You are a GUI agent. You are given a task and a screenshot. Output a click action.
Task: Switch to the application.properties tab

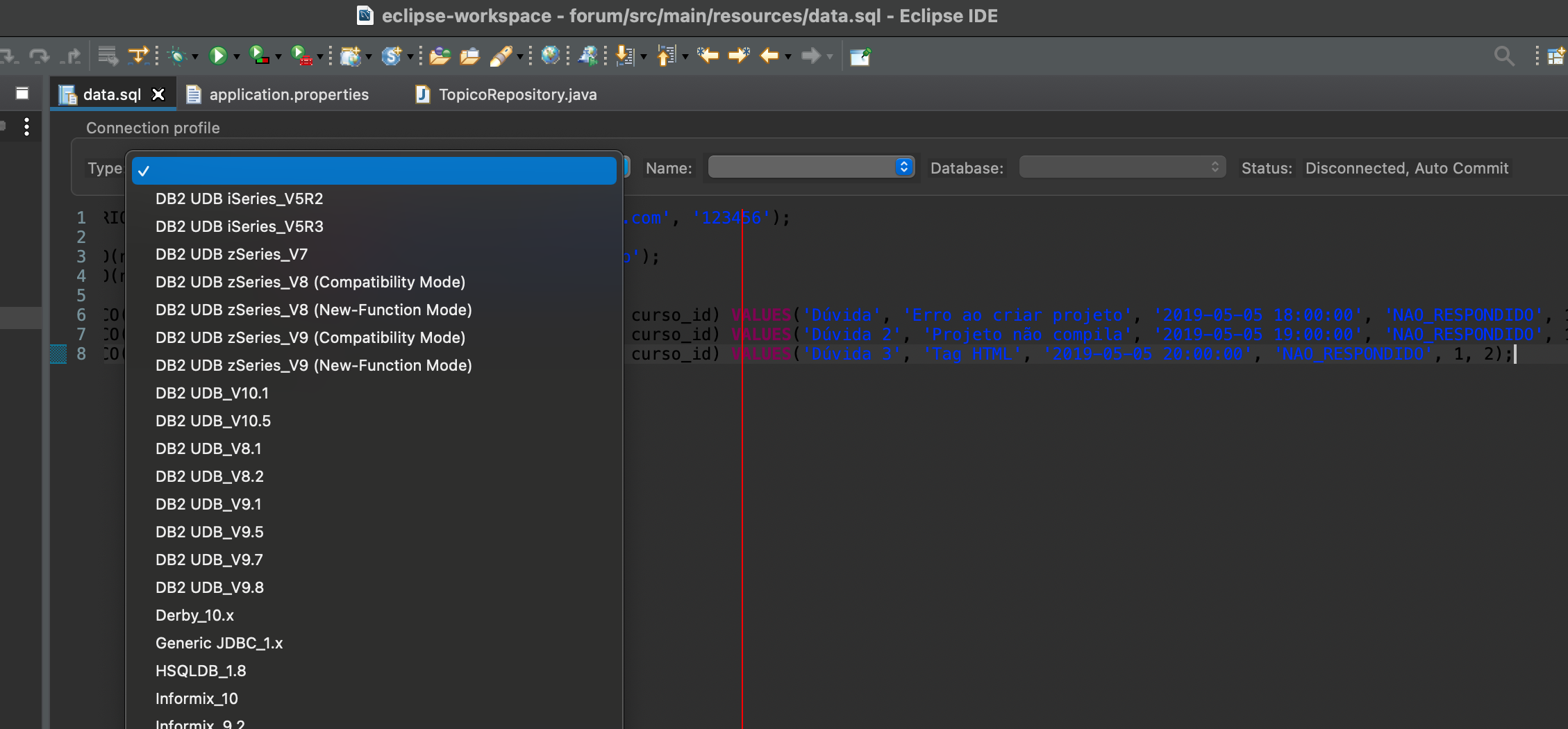[289, 94]
